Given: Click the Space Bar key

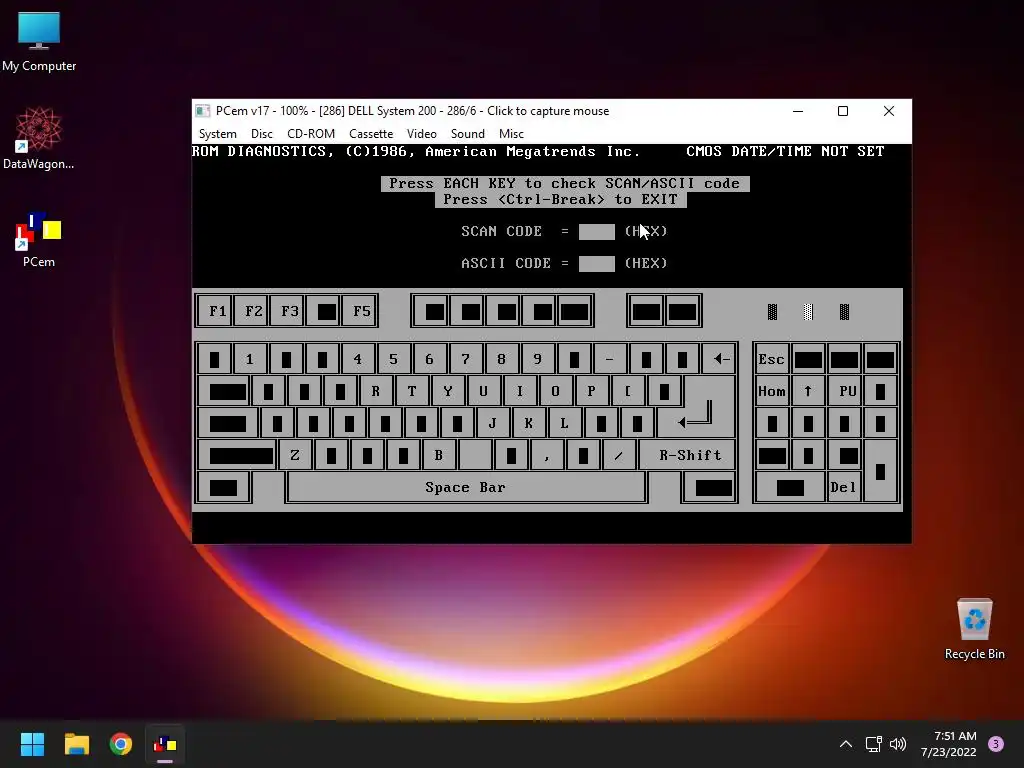Looking at the screenshot, I should tap(466, 487).
